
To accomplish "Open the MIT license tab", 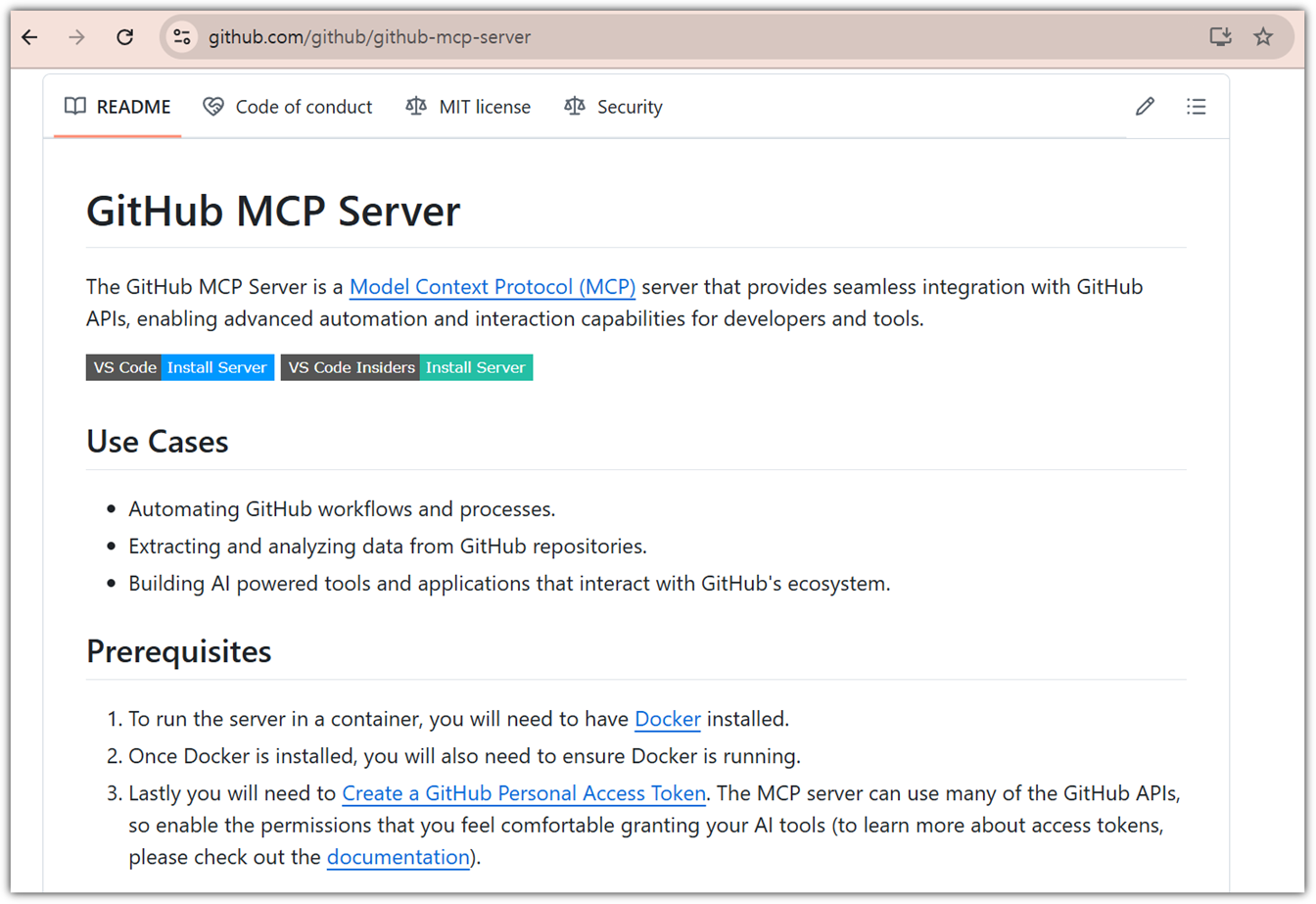I will [x=469, y=107].
